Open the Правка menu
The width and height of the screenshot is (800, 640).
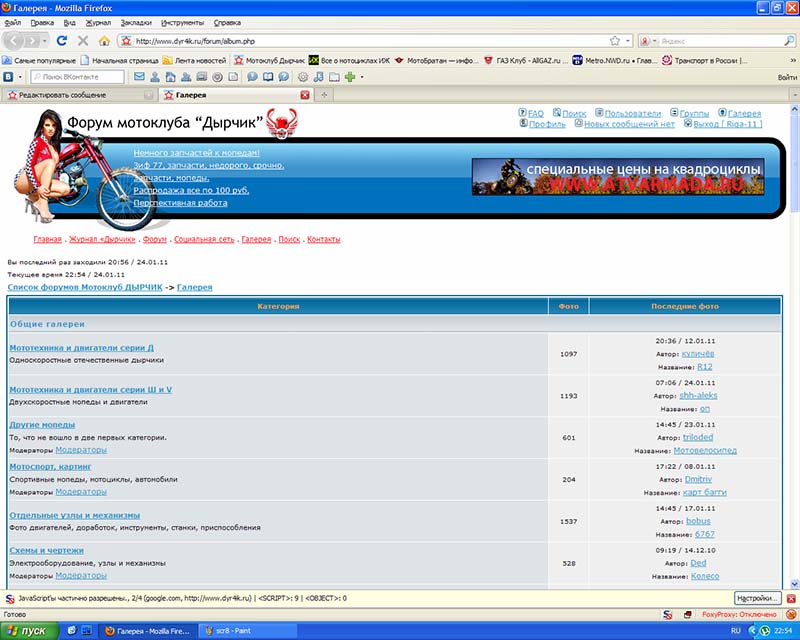pyautogui.click(x=42, y=22)
